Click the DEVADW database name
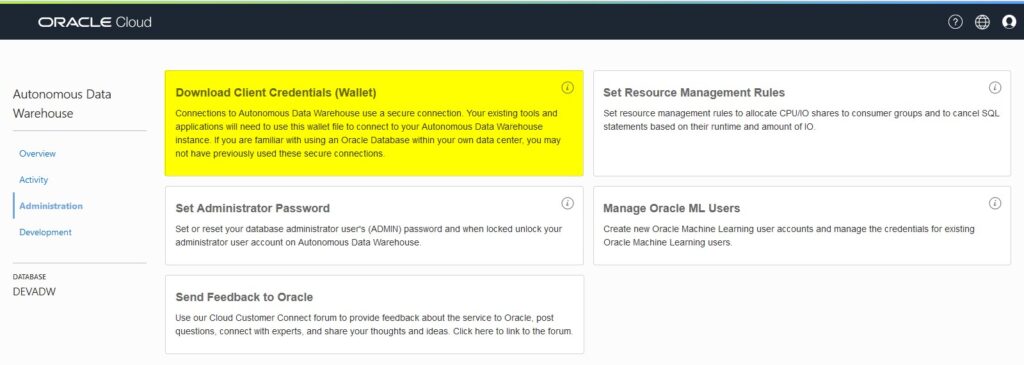The height and width of the screenshot is (365, 1024). pos(34,291)
